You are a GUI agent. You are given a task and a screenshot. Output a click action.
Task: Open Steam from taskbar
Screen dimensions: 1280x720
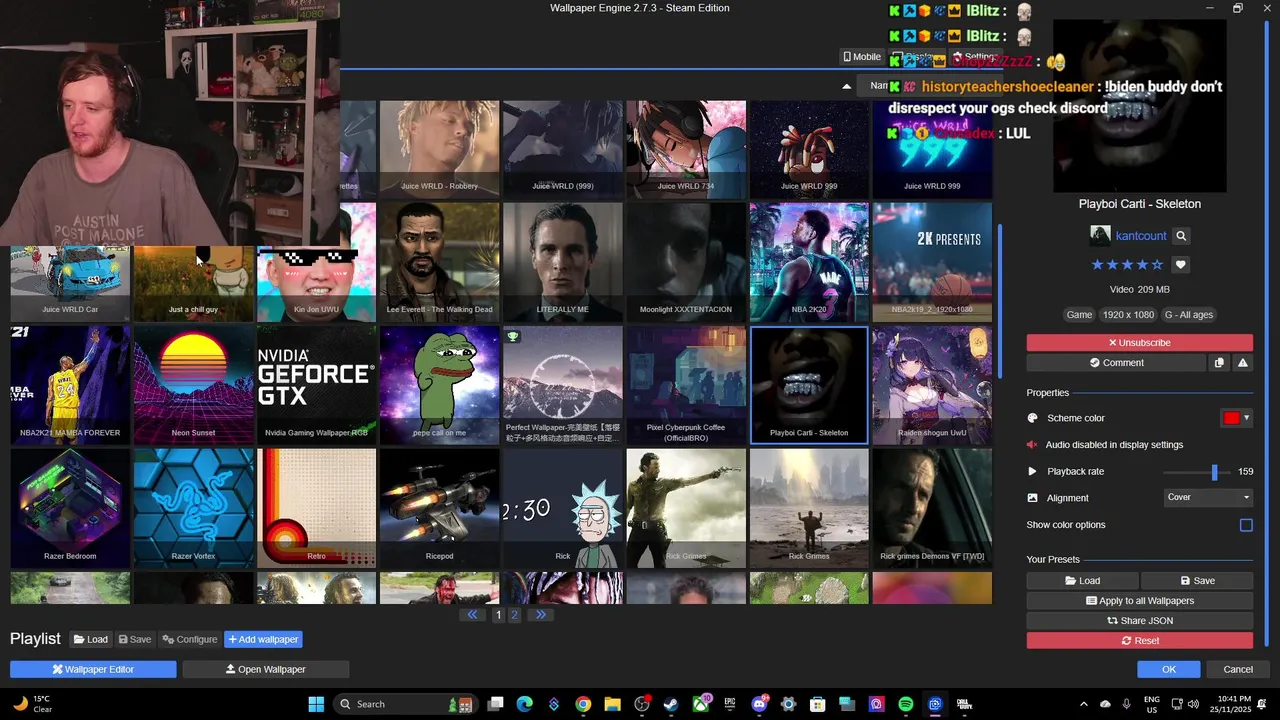coord(671,704)
